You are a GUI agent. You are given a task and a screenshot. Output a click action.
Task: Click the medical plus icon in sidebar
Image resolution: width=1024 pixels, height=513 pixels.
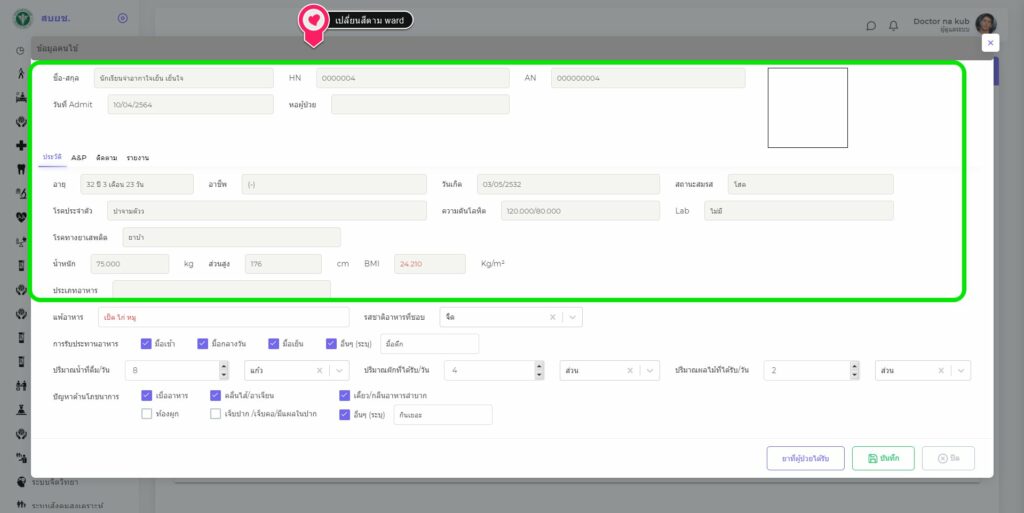tap(21, 145)
